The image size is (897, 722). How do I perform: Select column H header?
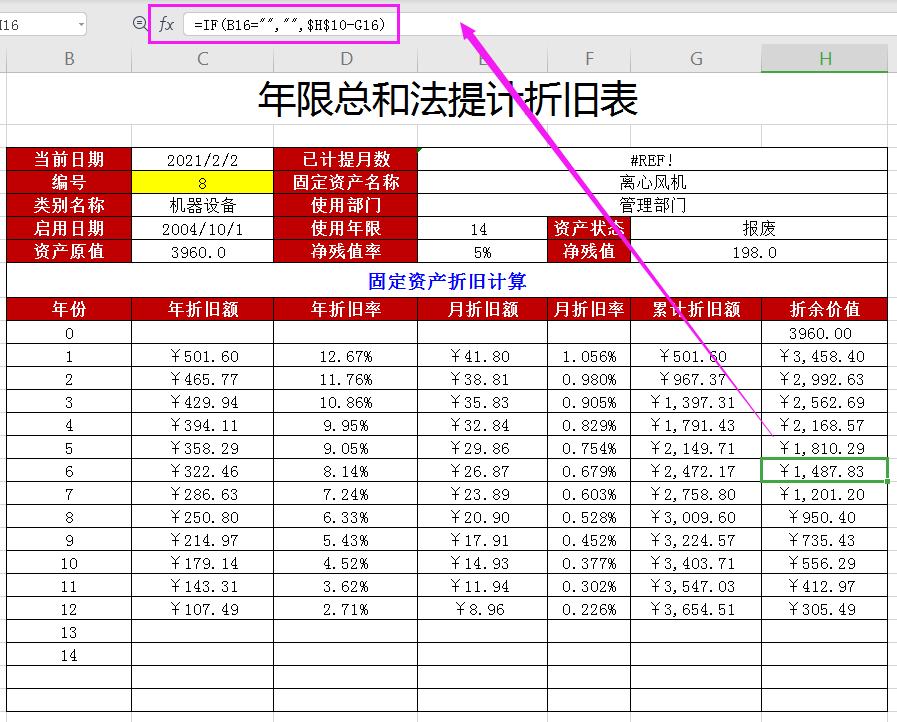pyautogui.click(x=824, y=59)
